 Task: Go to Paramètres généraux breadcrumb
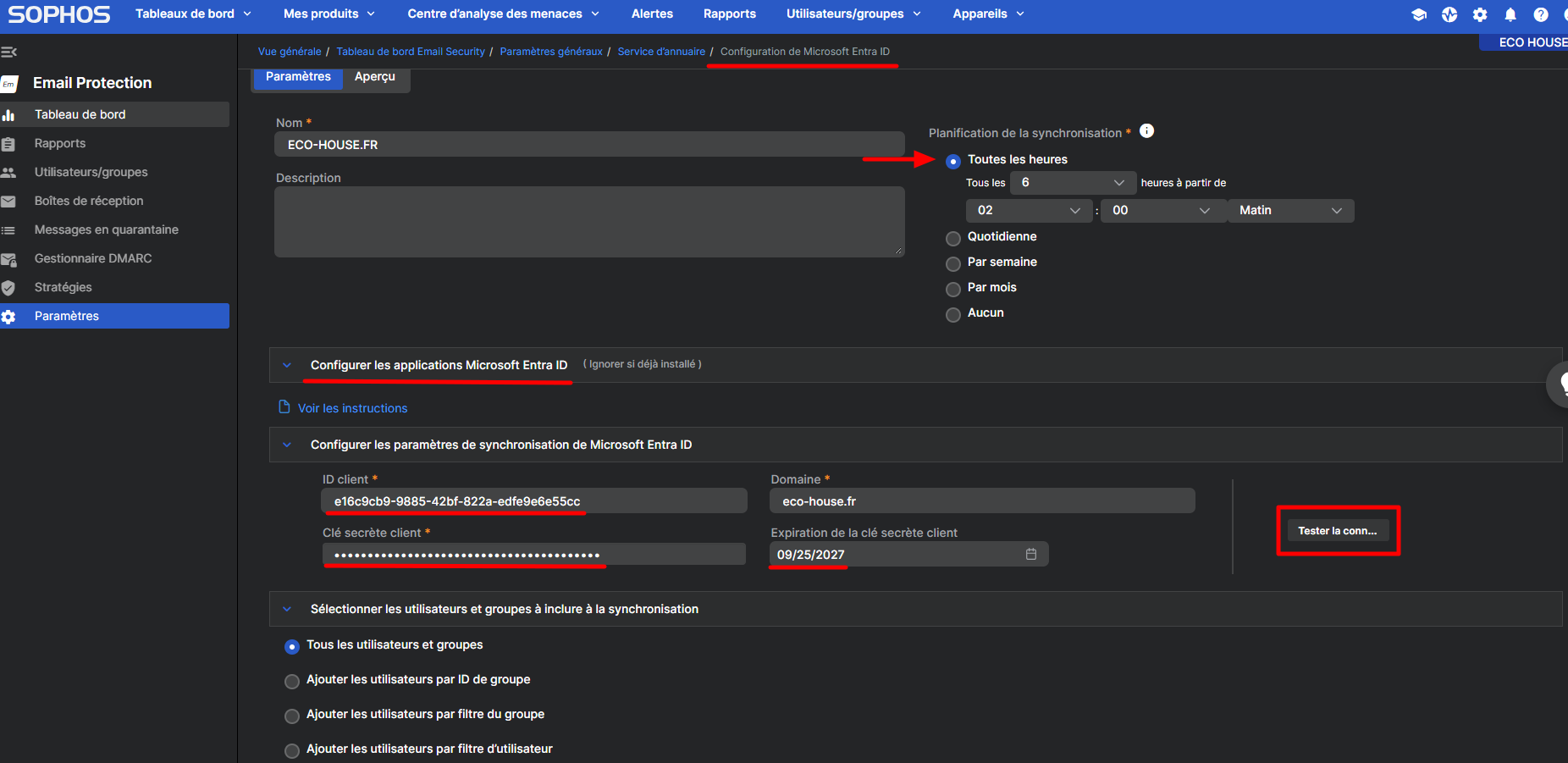pos(551,52)
